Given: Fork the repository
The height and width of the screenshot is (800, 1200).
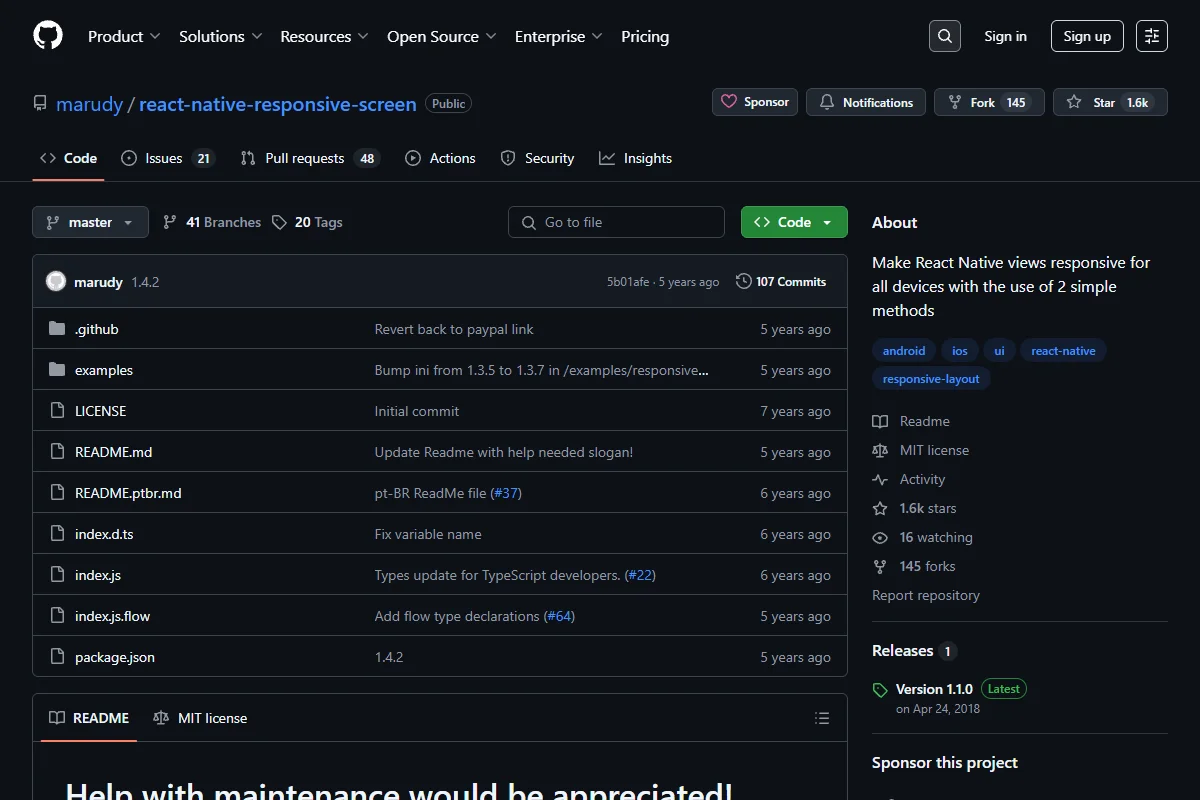Looking at the screenshot, I should [x=989, y=102].
